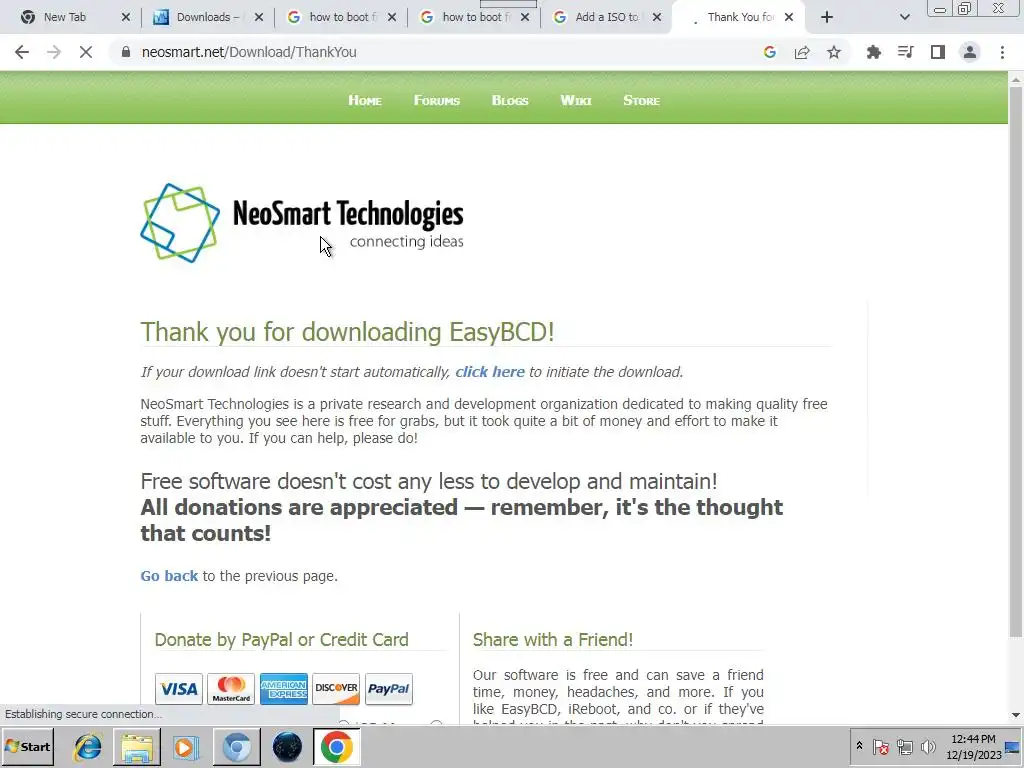
Task: Open the media control icon
Action: 906,52
